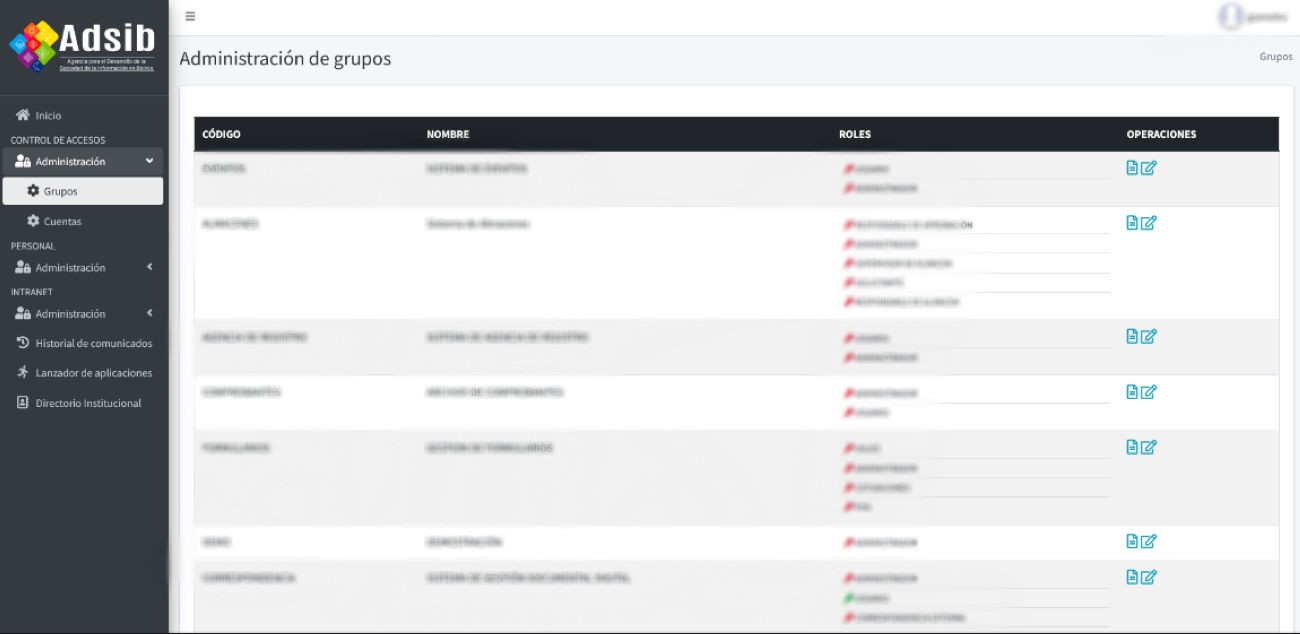
Task: Open Historial de comunicados
Action: (93, 343)
